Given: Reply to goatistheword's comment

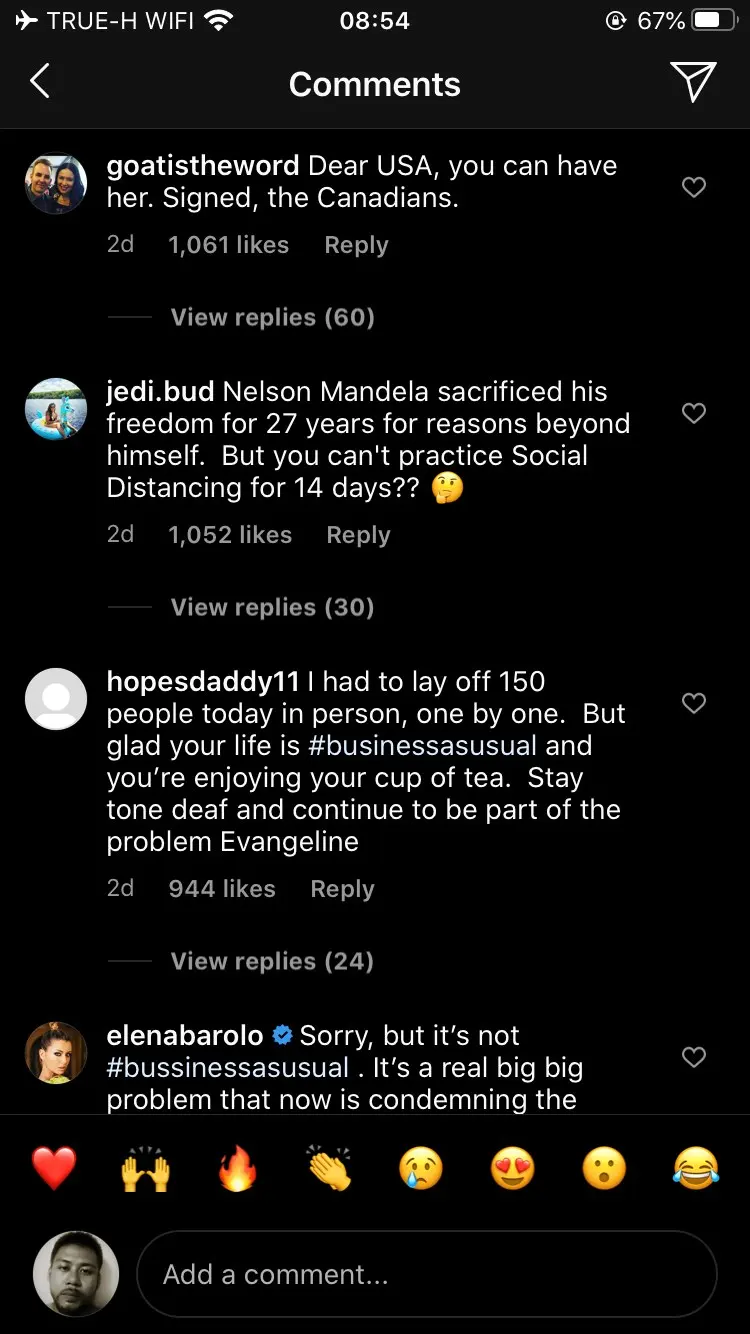Looking at the screenshot, I should 356,245.
